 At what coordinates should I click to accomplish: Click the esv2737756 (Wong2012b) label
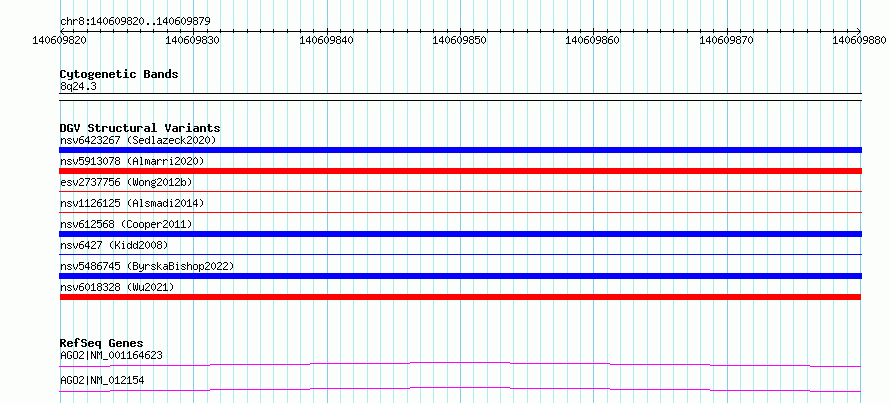tap(126, 182)
